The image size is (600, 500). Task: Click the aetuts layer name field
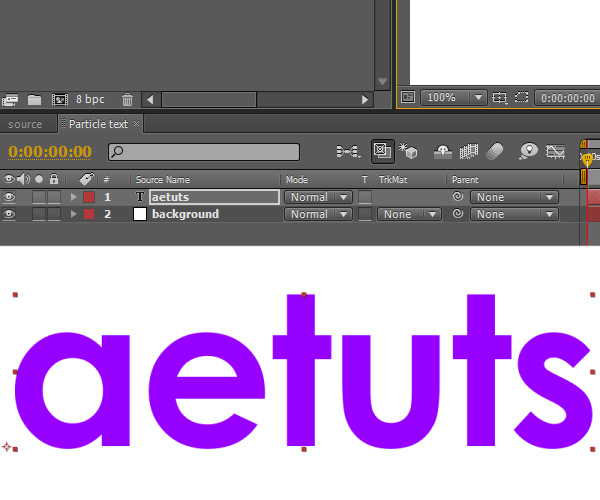[214, 197]
